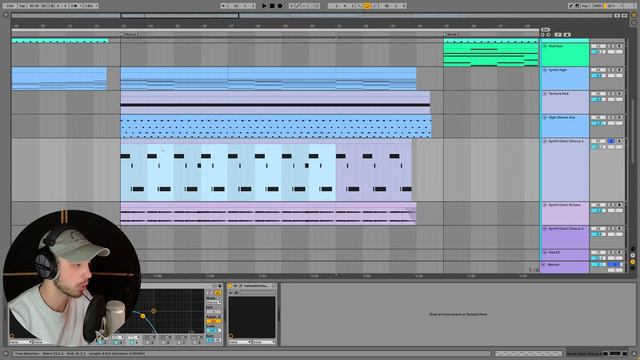Toggle Draw Mode pencil at the control bar's right end
Image resolution: width=640 pixels, height=360 pixels.
571,6
